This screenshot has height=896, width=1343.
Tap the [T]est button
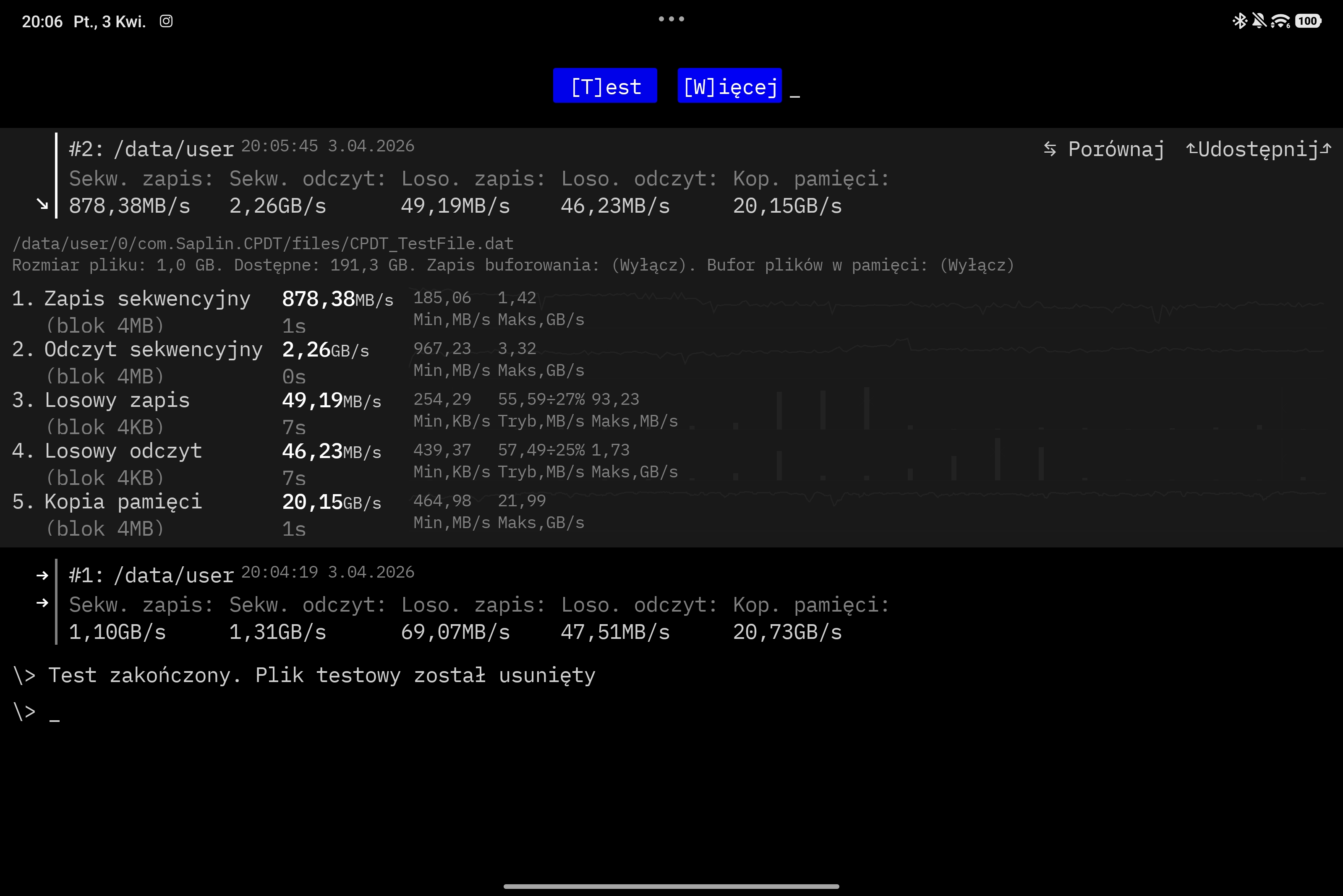click(605, 86)
